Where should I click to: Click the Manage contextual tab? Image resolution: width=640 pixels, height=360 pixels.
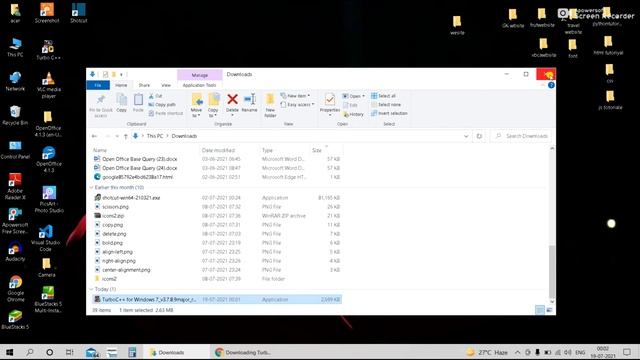pyautogui.click(x=200, y=75)
